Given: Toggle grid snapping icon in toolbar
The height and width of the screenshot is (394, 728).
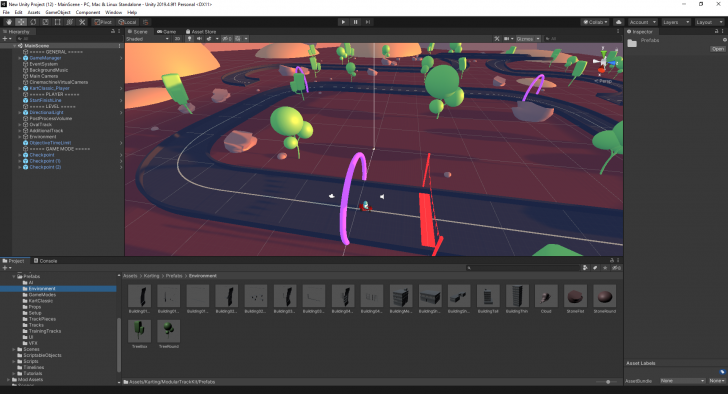Looking at the screenshot, I should pos(145,22).
